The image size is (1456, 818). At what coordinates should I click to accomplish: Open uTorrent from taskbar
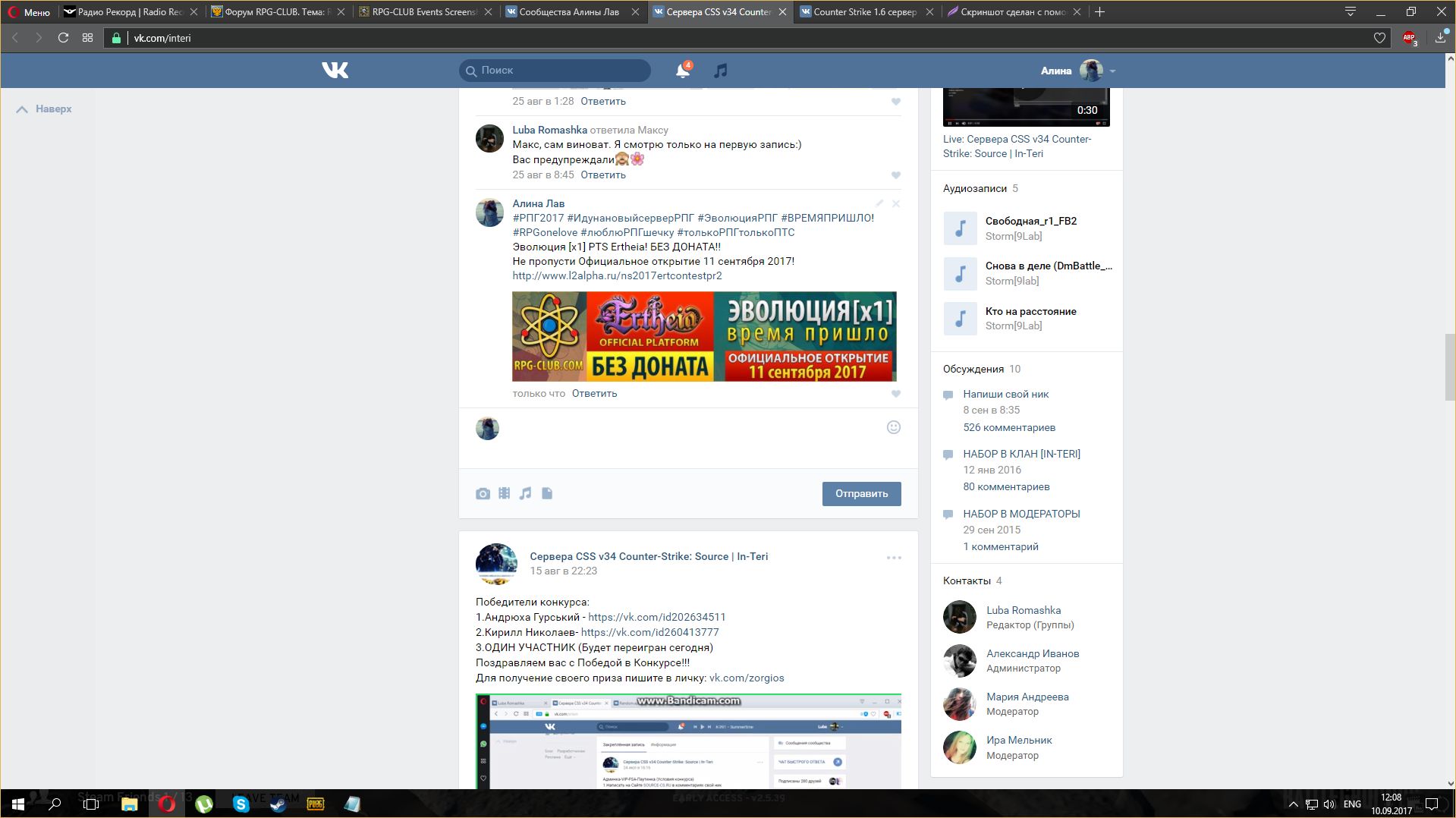point(204,804)
